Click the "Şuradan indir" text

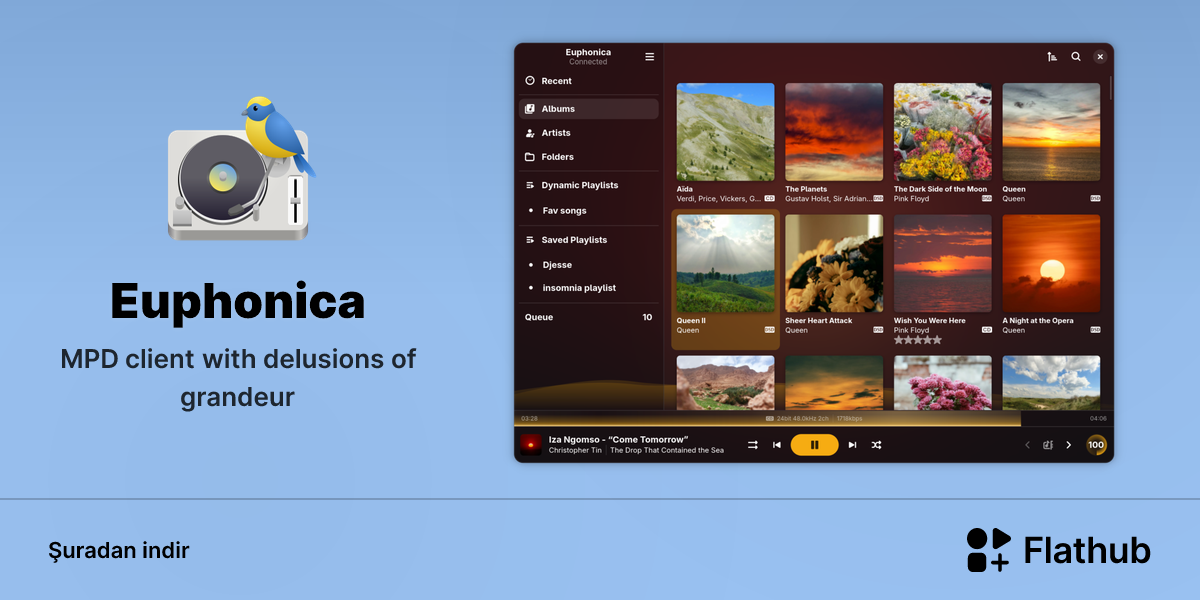118,550
